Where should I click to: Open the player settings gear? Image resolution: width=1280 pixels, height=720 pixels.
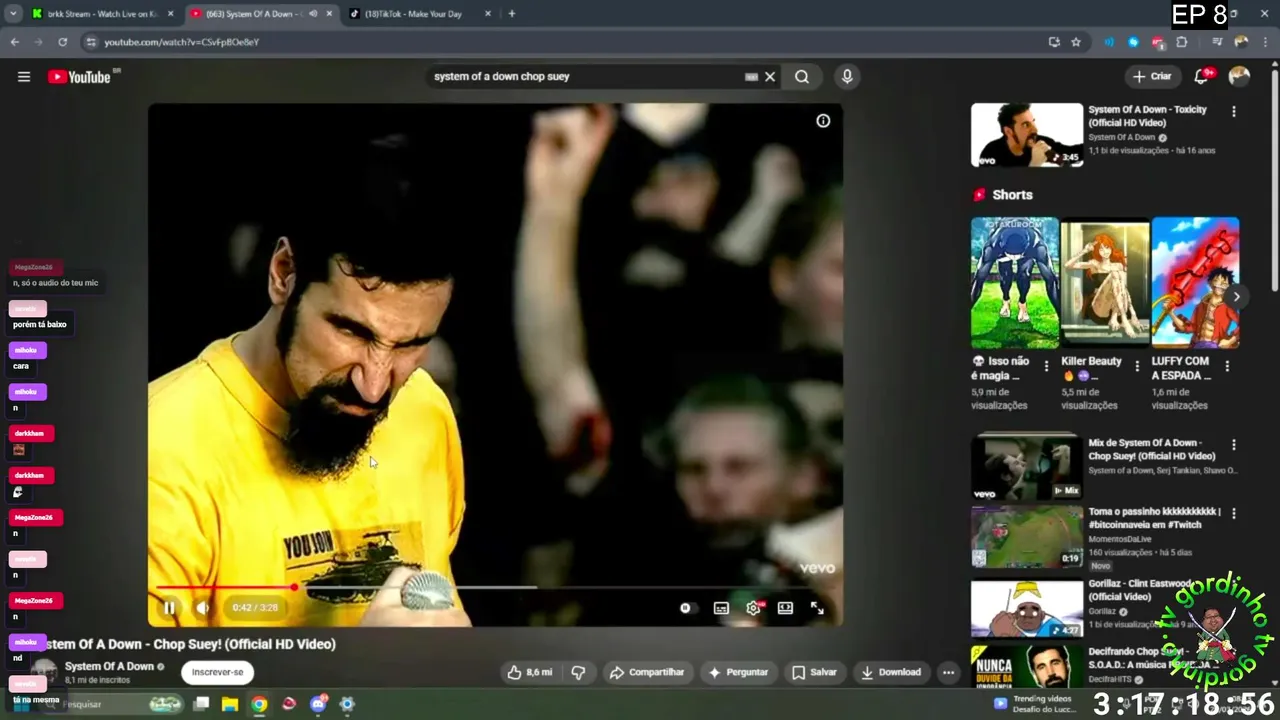click(753, 608)
